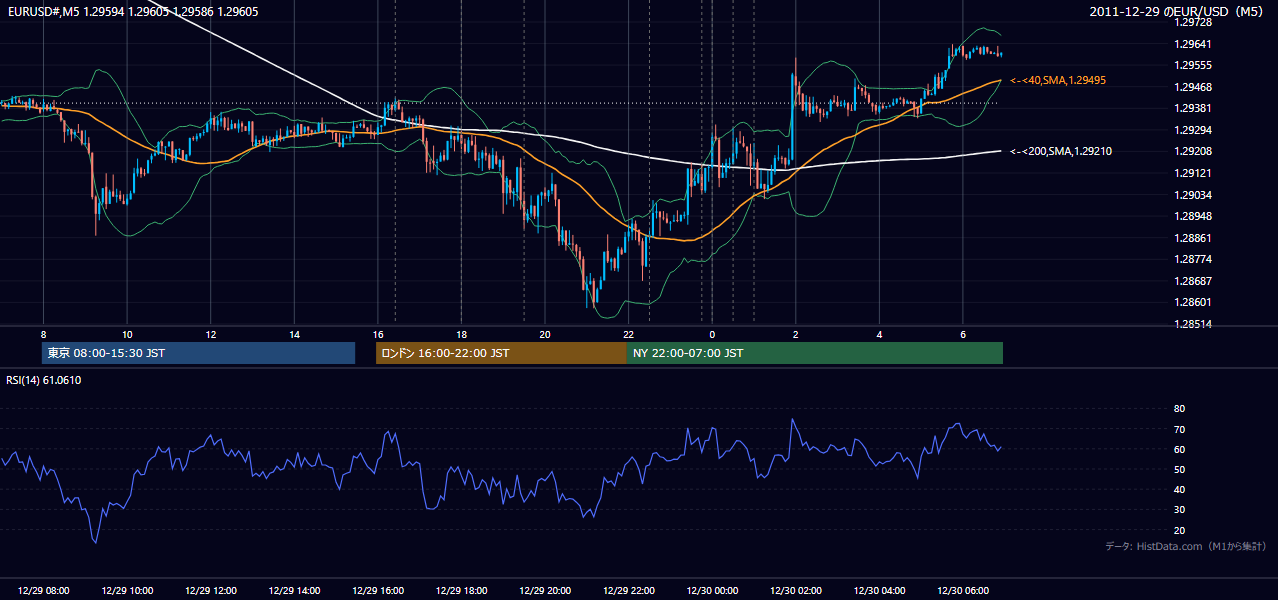The width and height of the screenshot is (1278, 600).
Task: Click price axis label 1.28687
Action: [1193, 281]
